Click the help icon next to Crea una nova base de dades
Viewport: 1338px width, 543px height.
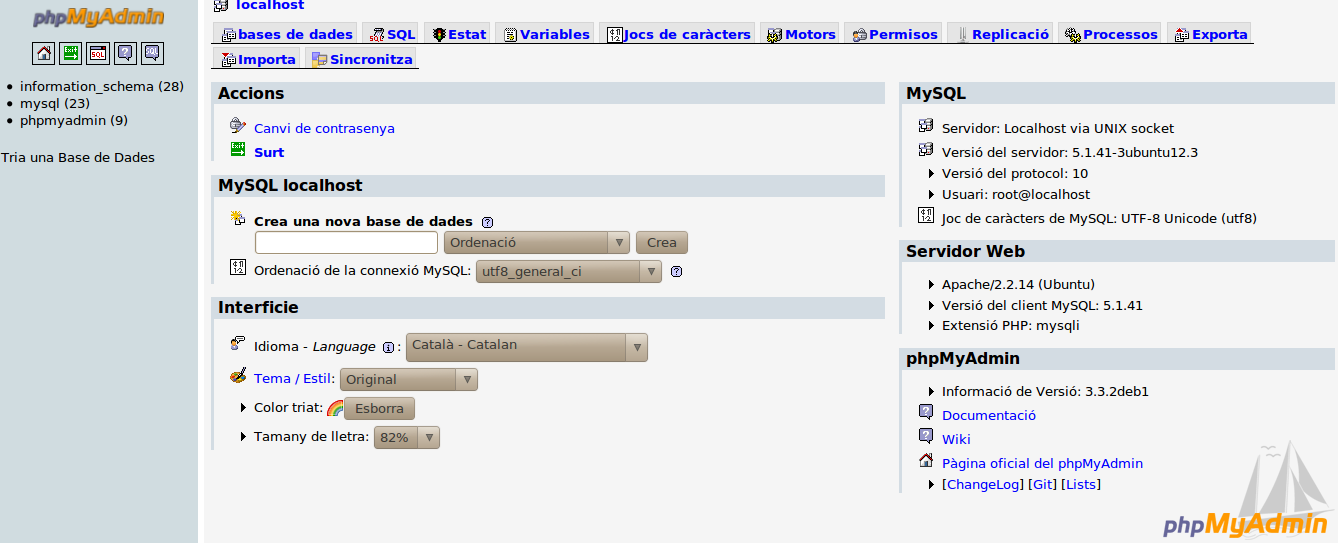coord(487,222)
